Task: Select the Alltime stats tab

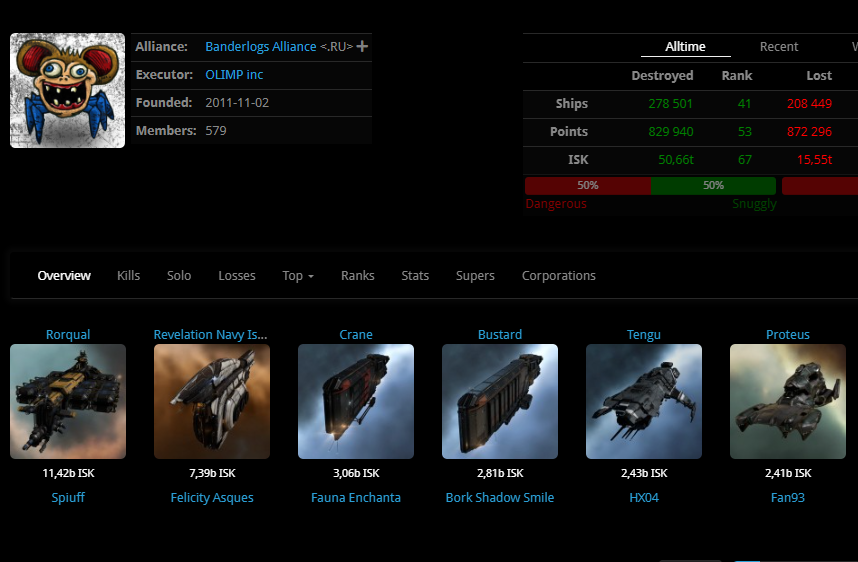Action: (x=684, y=47)
